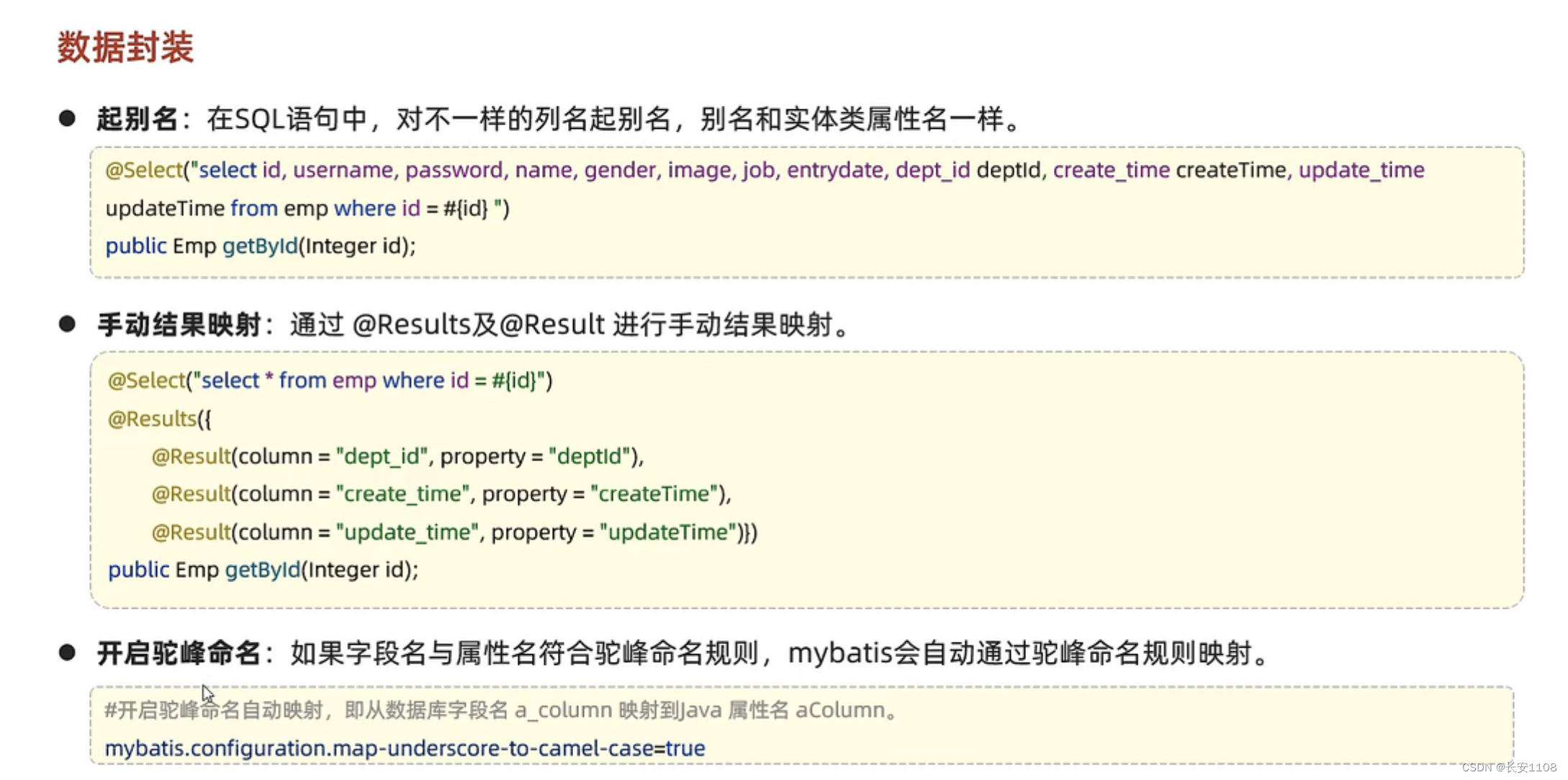Click the @Result line mapping "create_time"
Viewport: 1568px width, 780px height.
pyautogui.click(x=441, y=494)
